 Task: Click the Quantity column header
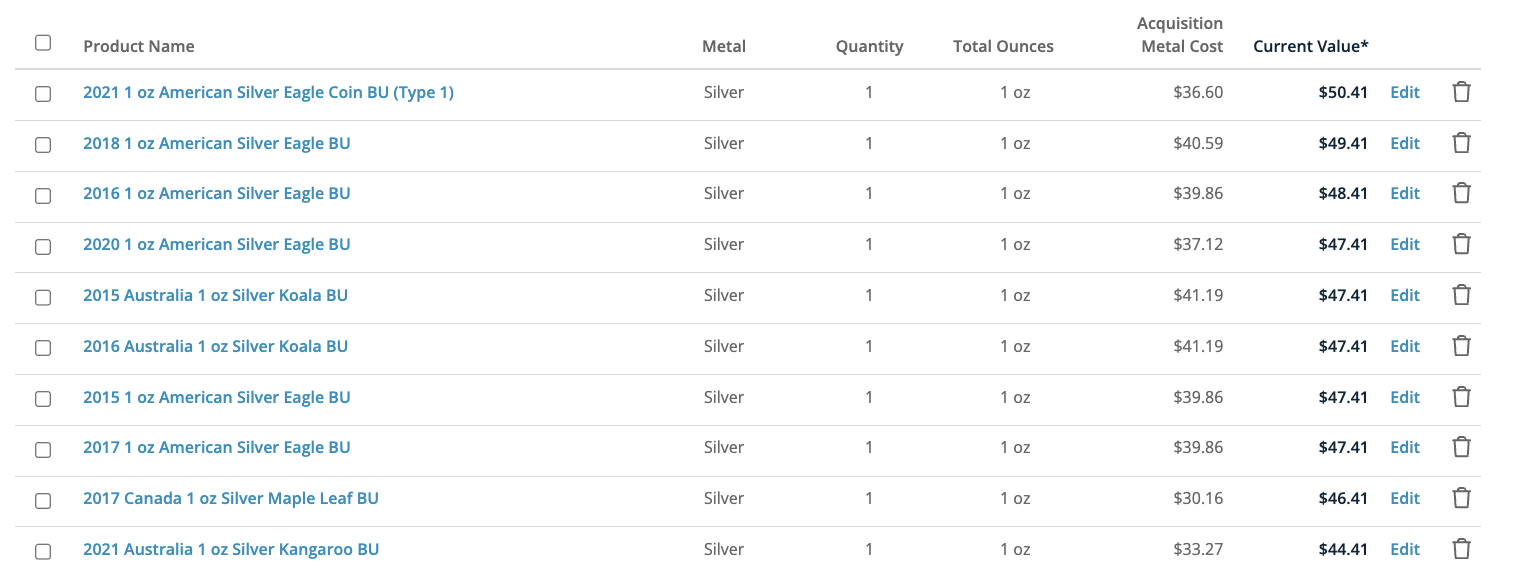pyautogui.click(x=869, y=46)
